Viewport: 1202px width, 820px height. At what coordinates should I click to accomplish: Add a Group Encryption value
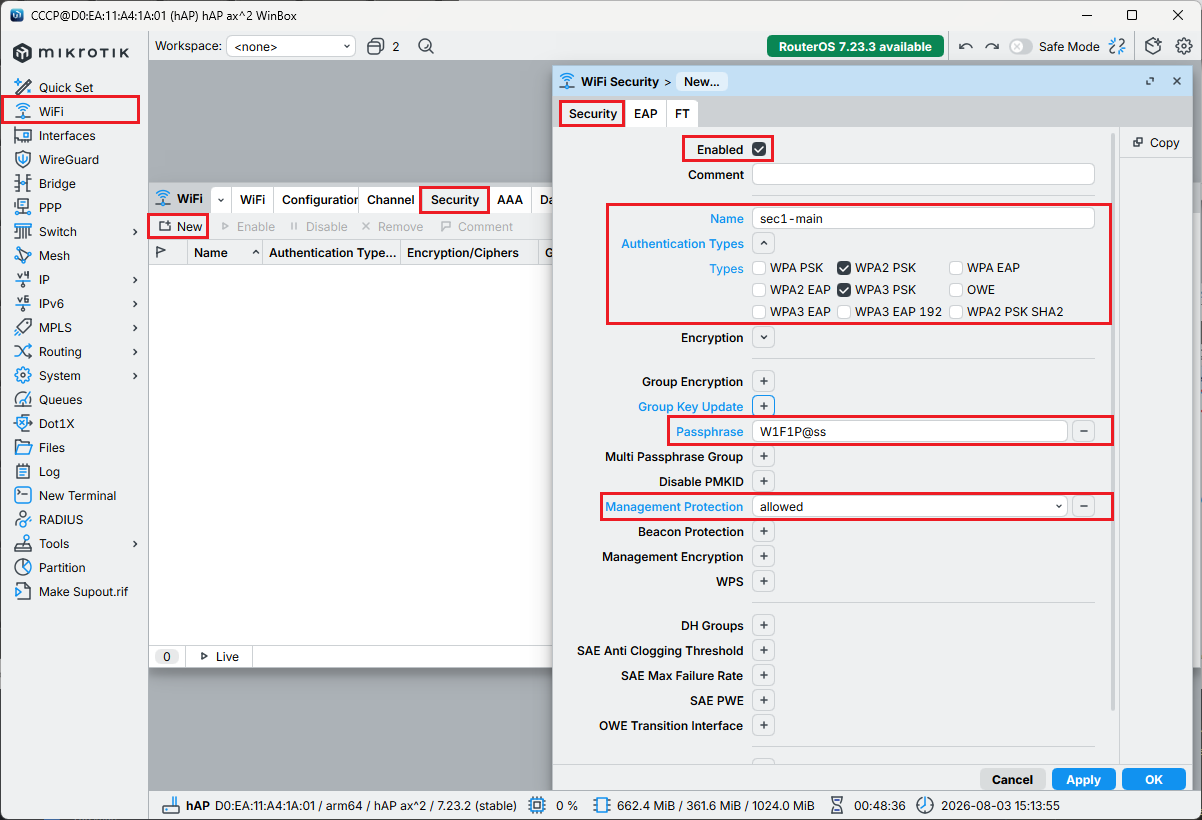point(763,382)
